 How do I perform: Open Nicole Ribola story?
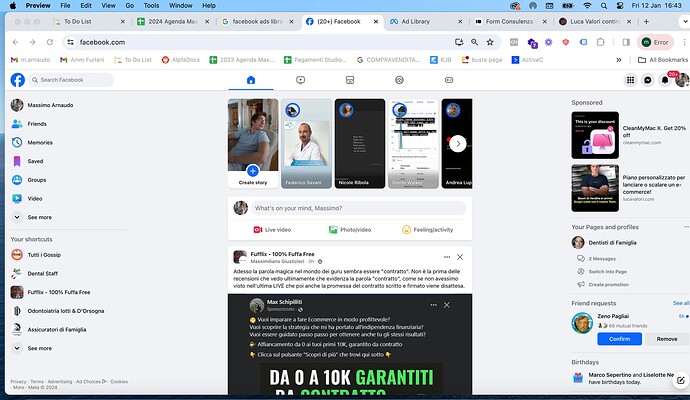[360, 143]
